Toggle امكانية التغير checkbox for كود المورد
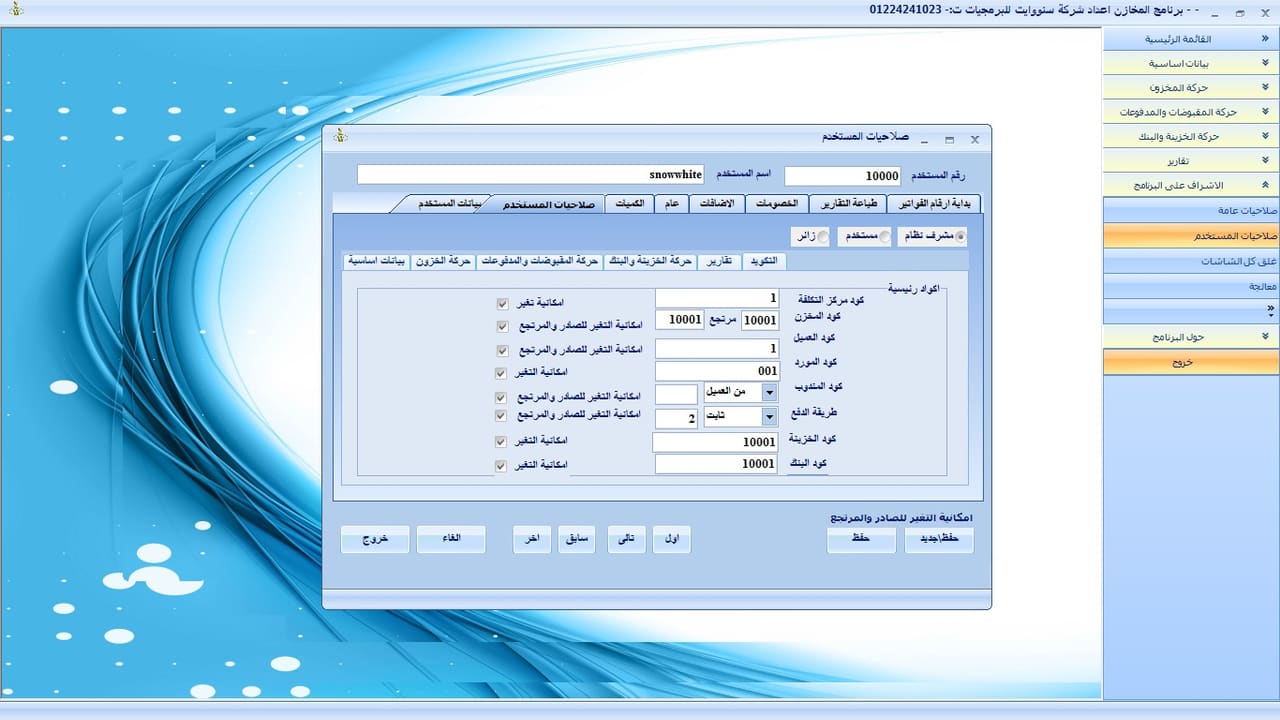The height and width of the screenshot is (720, 1280). tap(502, 373)
